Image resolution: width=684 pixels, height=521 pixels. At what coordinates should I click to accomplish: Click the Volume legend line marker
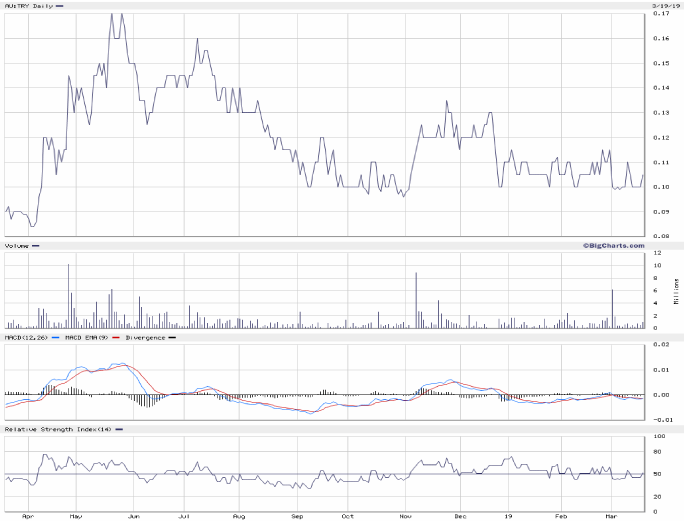(37, 245)
